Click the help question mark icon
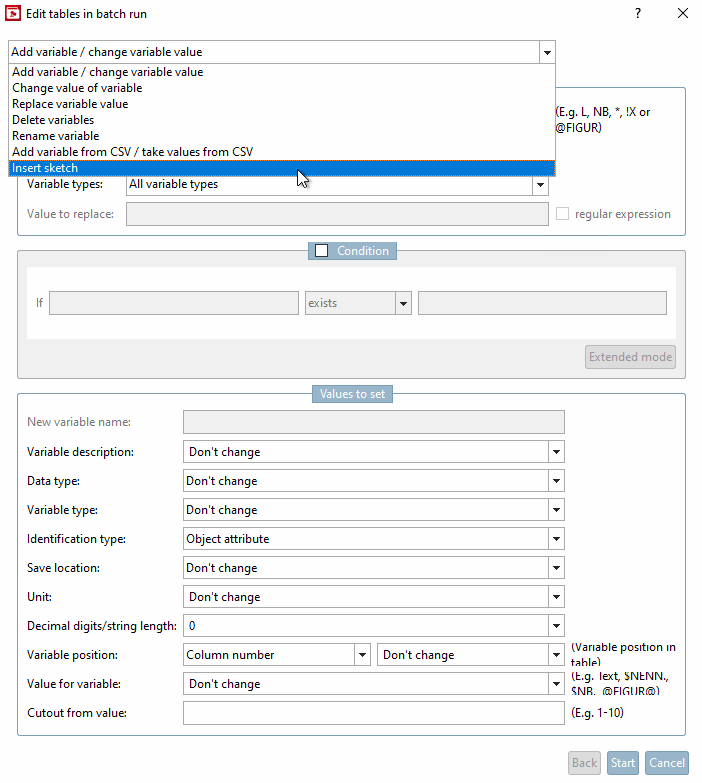Viewport: 702px width, 783px height. [638, 13]
